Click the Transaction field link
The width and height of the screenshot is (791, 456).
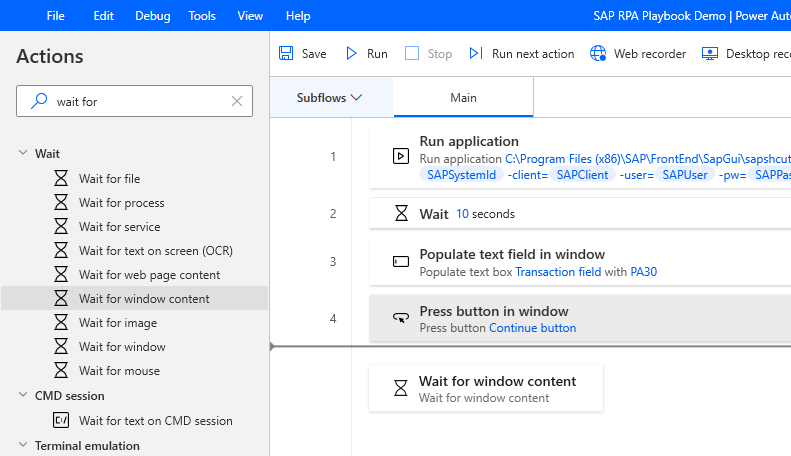point(558,272)
